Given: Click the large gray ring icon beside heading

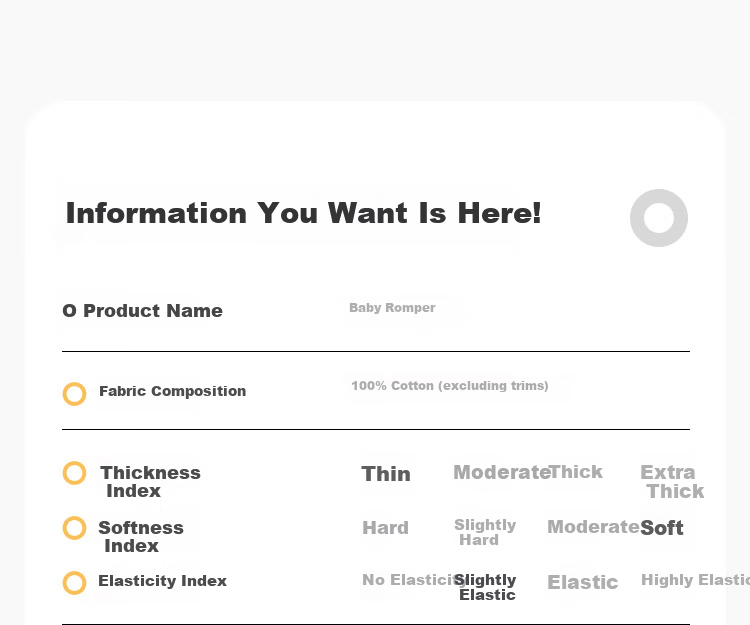Looking at the screenshot, I should click(x=659, y=218).
